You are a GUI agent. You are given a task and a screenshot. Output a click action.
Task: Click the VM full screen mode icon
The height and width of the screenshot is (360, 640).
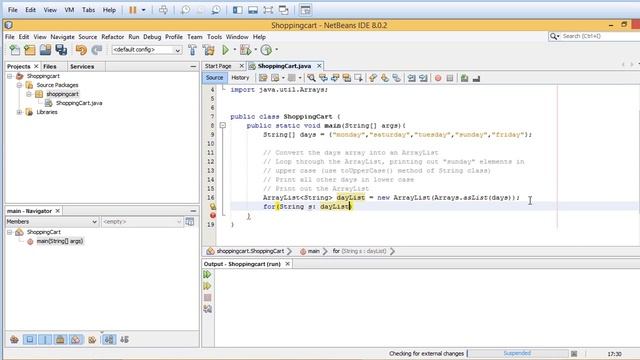[268, 10]
